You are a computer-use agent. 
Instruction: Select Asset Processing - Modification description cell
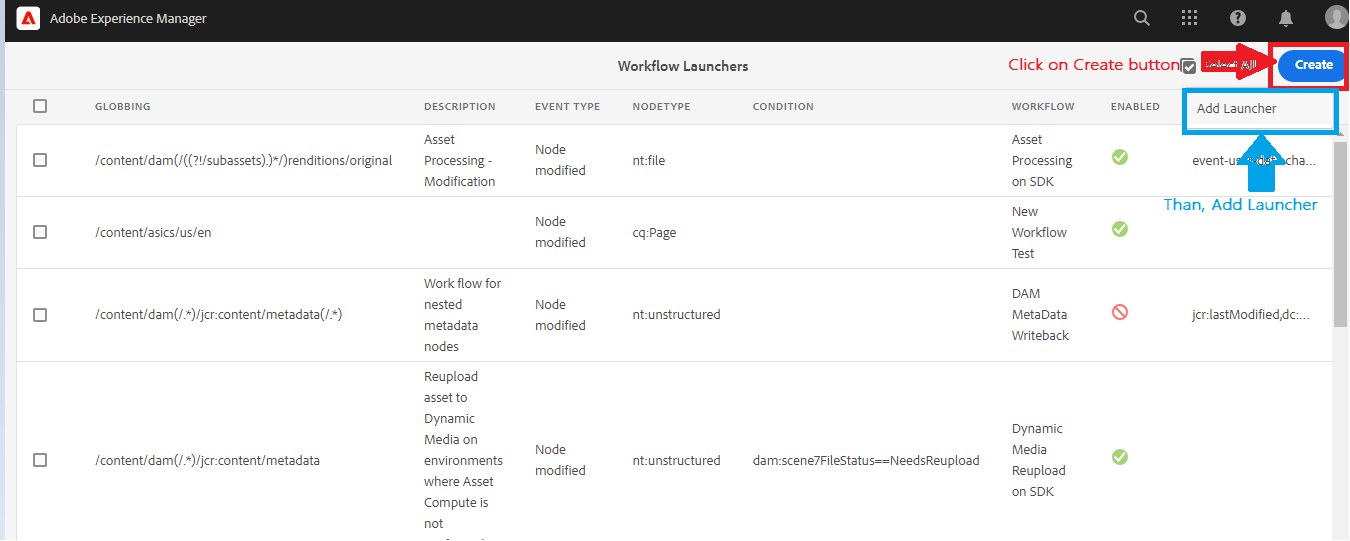[x=460, y=161]
